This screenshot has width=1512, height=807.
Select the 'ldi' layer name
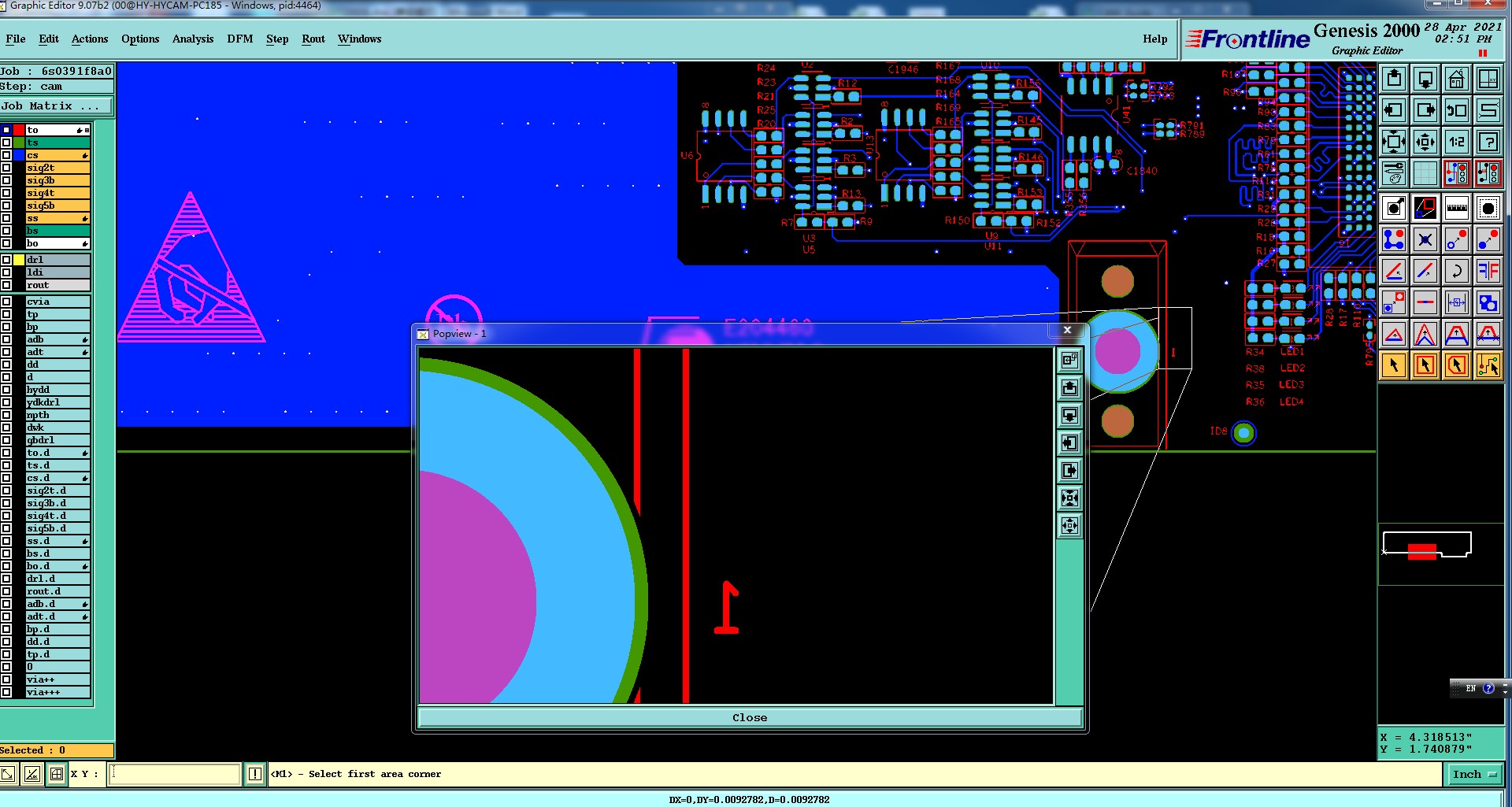(58, 272)
